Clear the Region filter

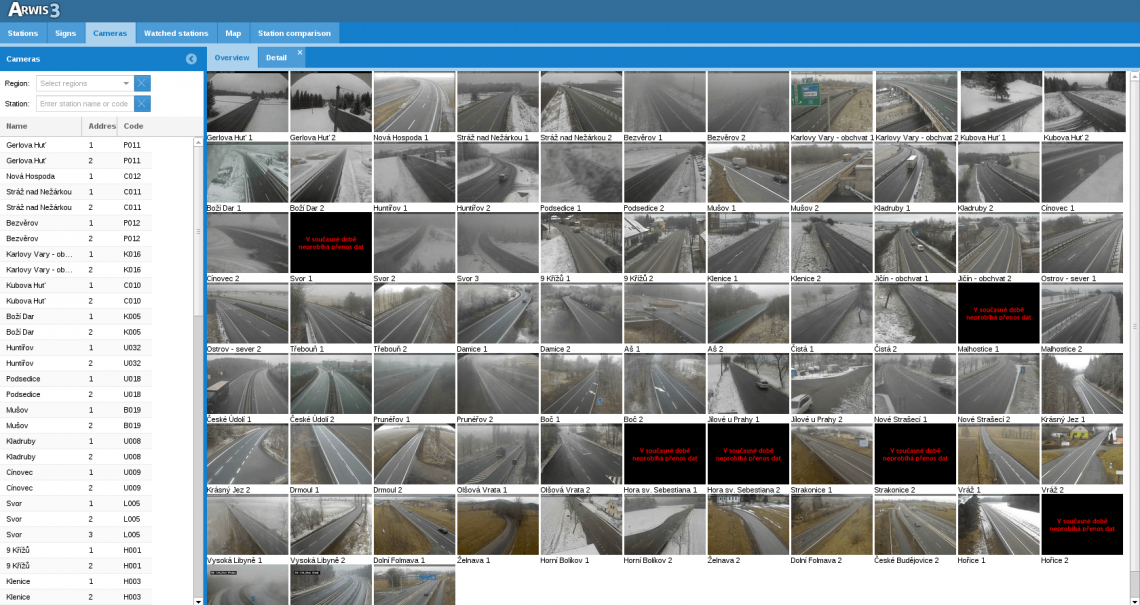tap(142, 84)
